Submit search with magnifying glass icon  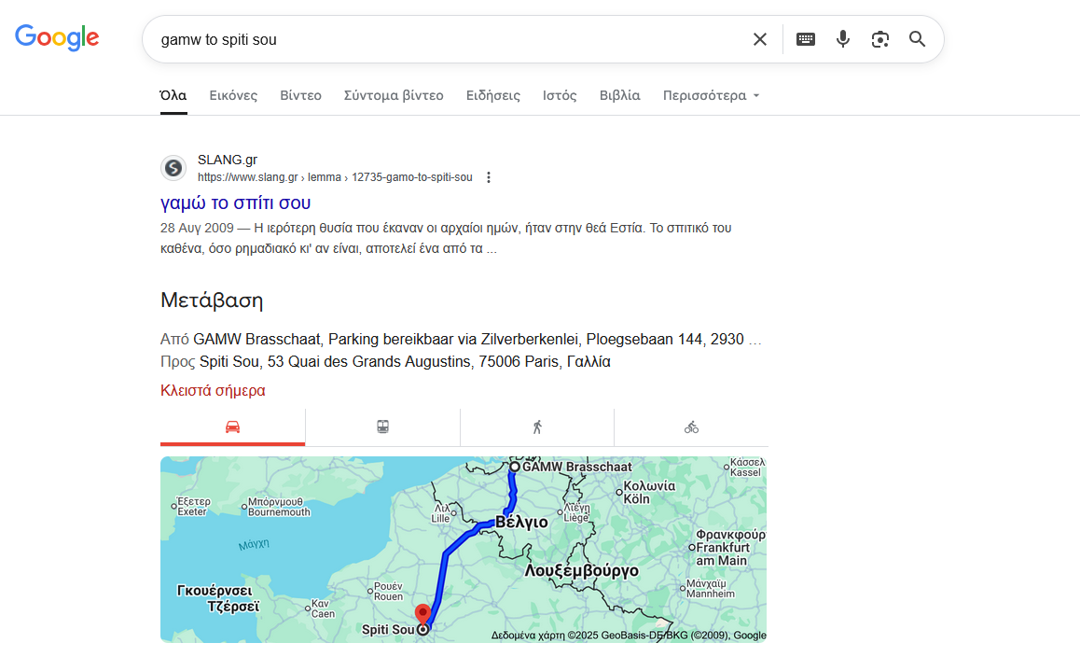pyautogui.click(x=917, y=39)
